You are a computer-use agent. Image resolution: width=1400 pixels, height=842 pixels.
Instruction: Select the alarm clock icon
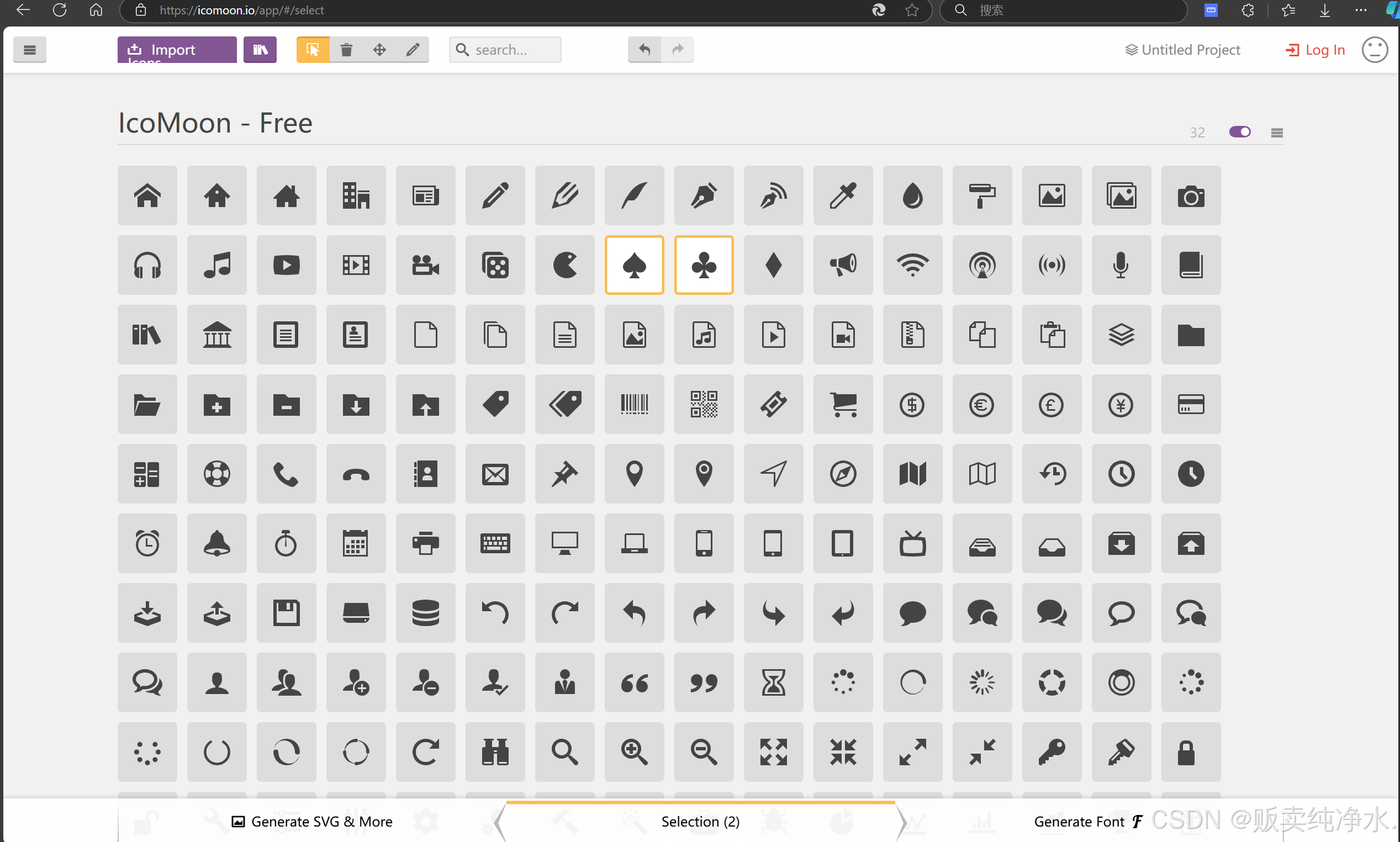point(147,543)
